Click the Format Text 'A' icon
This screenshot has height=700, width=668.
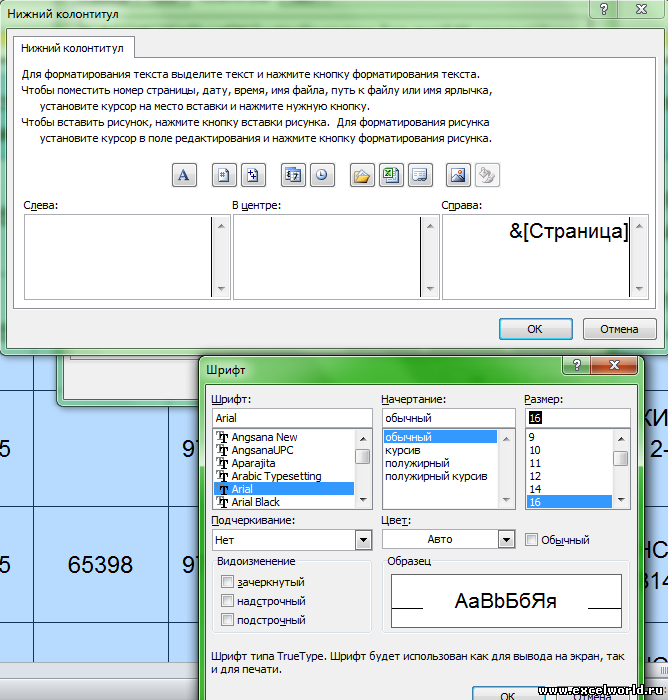point(183,175)
